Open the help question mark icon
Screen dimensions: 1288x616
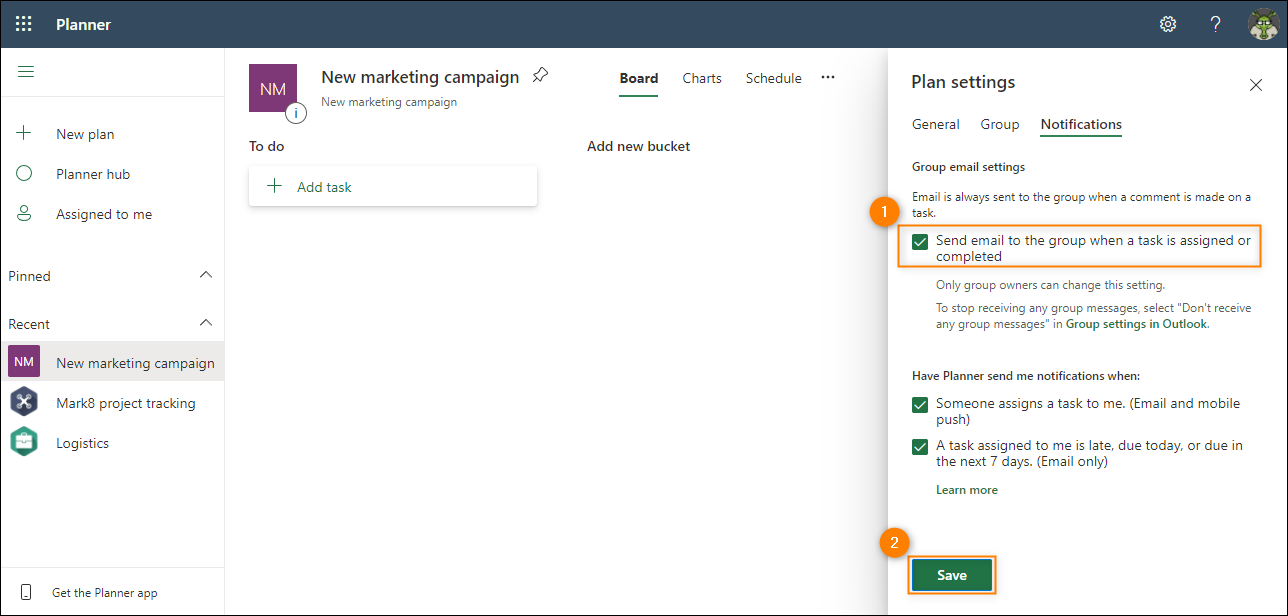coord(1216,24)
